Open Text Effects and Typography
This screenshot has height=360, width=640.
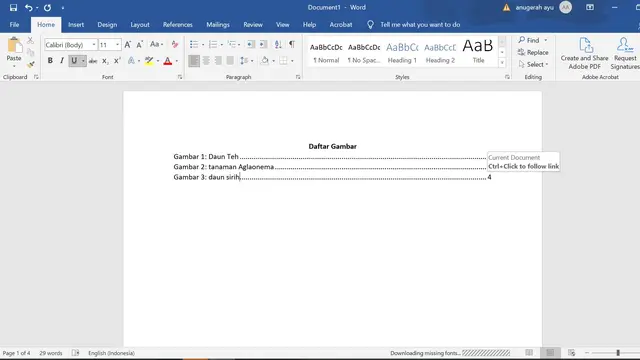pos(131,61)
